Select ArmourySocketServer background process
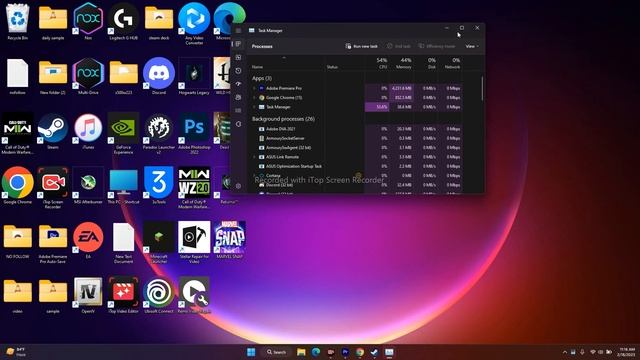640x360 pixels. pyautogui.click(x=356, y=138)
